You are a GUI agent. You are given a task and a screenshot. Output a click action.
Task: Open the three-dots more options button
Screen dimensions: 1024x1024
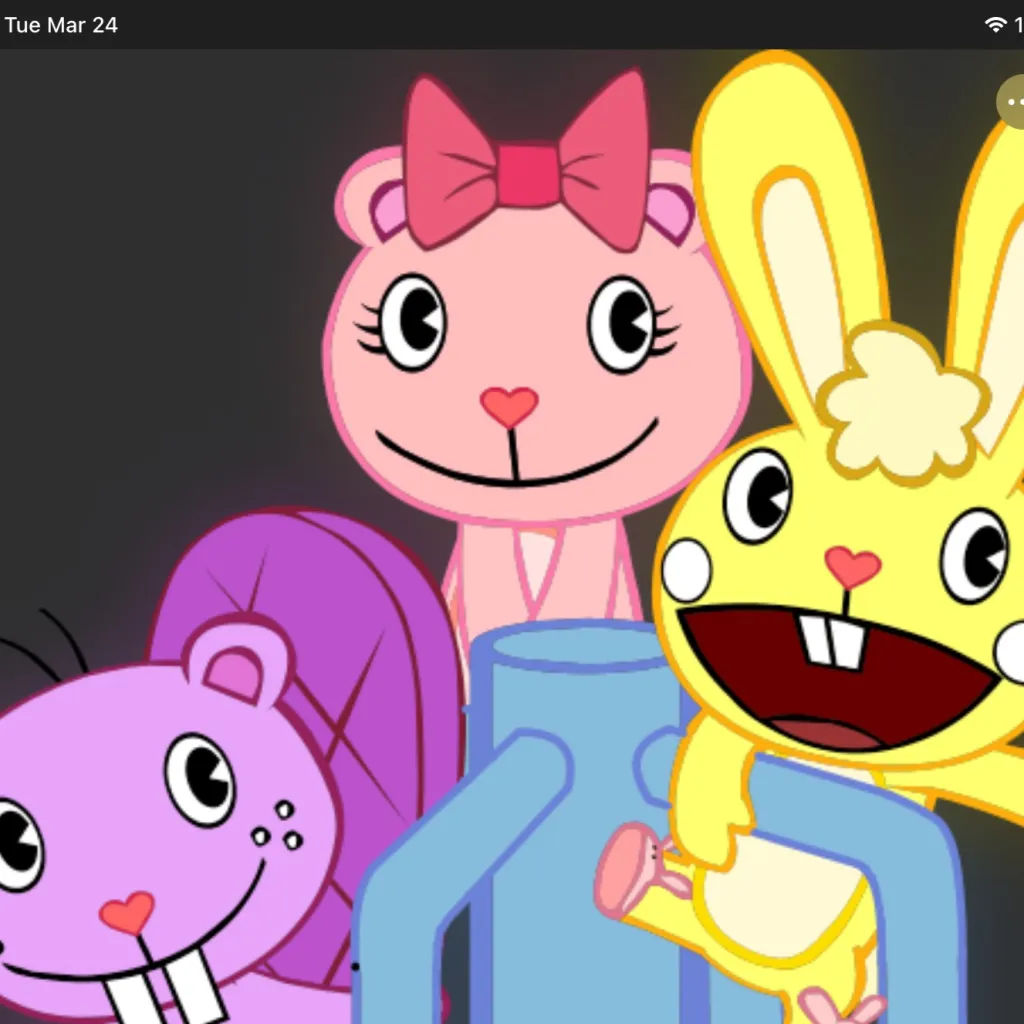pyautogui.click(x=1012, y=102)
